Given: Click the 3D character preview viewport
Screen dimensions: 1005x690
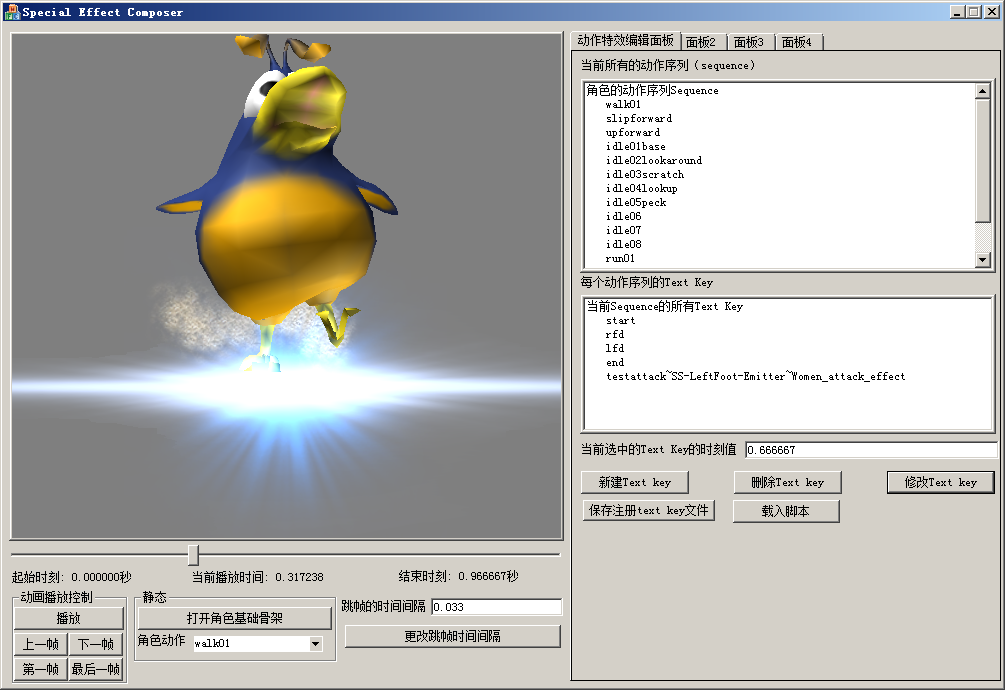Looking at the screenshot, I should (287, 286).
